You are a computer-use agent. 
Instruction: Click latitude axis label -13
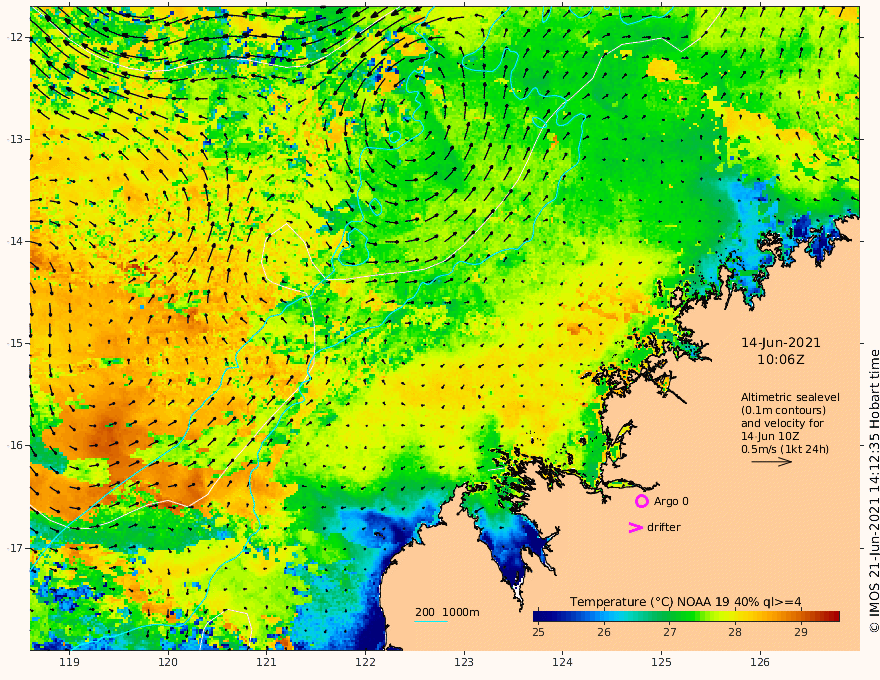(15, 139)
